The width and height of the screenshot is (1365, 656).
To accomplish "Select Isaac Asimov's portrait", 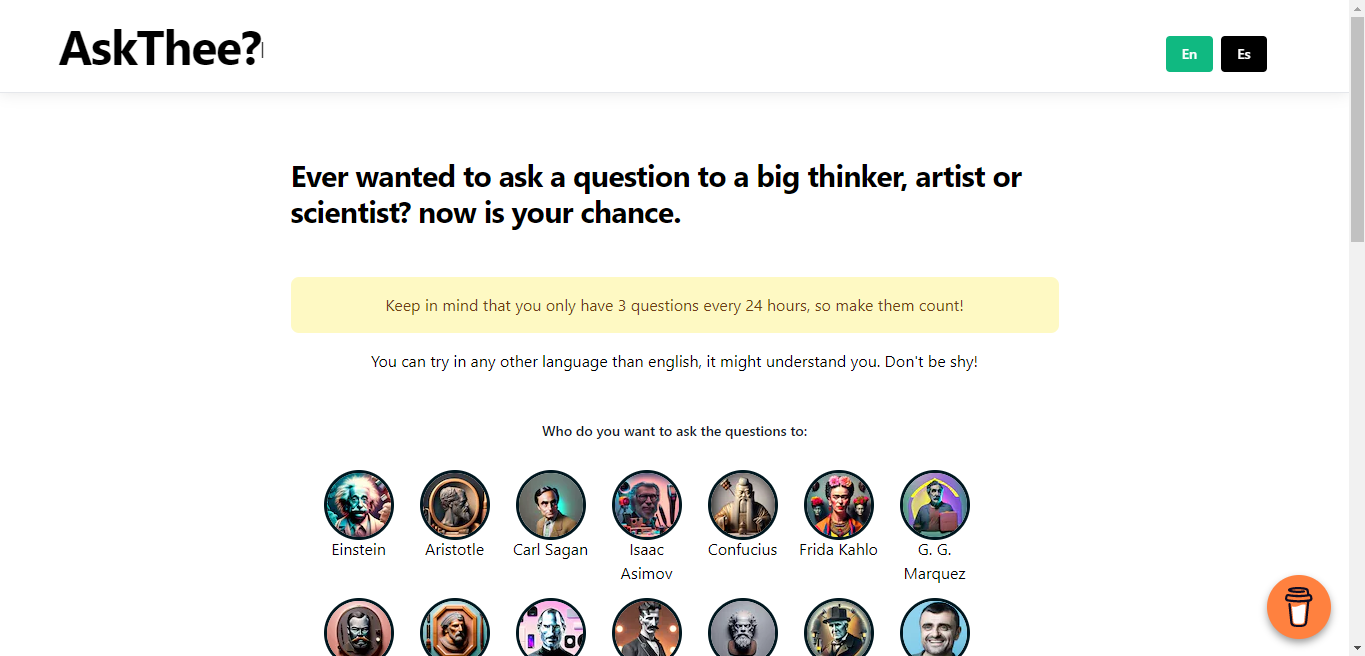I will coord(647,505).
